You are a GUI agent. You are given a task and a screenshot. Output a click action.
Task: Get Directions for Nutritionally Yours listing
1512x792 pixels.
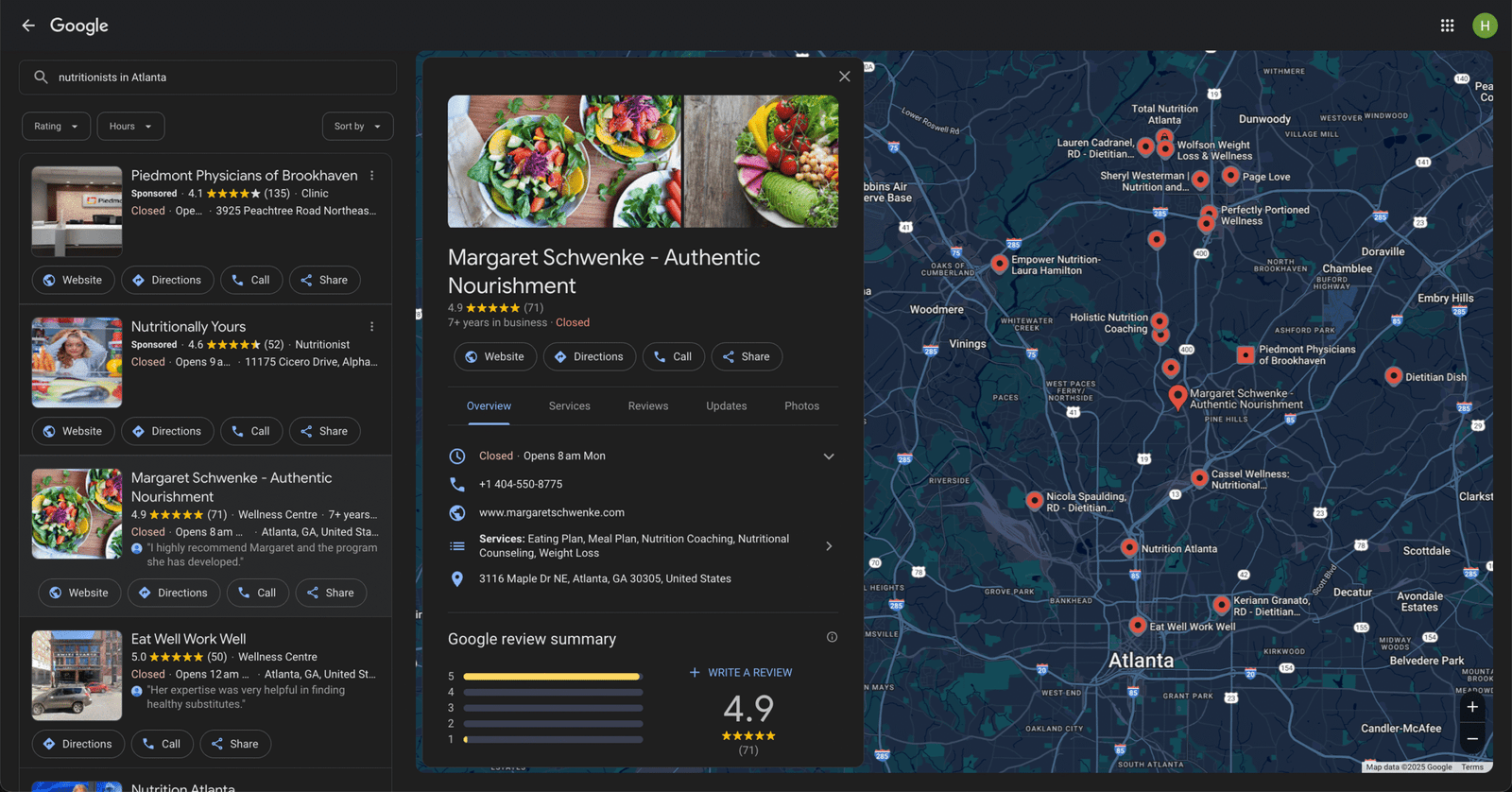(x=166, y=431)
